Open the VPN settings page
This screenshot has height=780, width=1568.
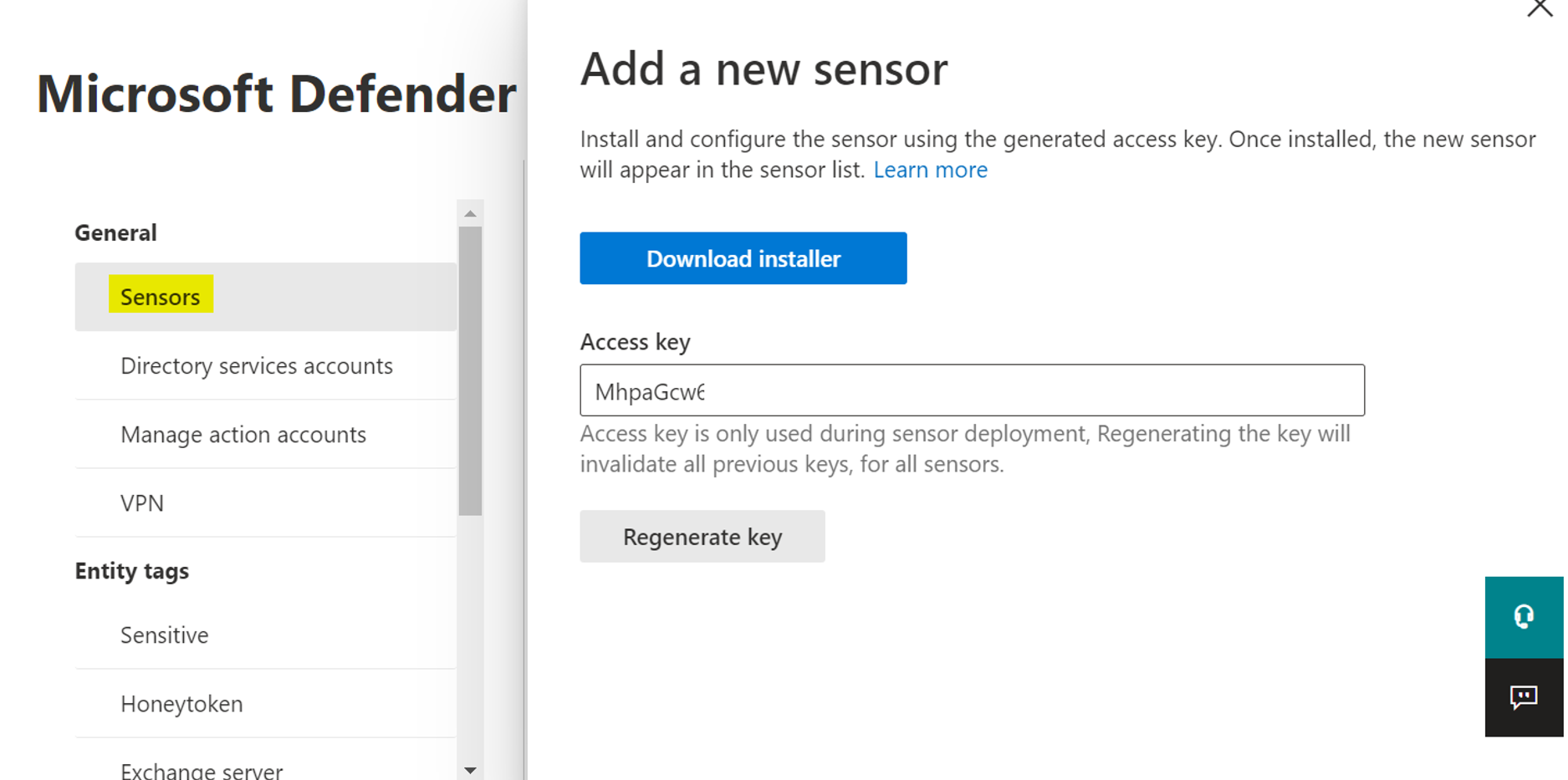(x=144, y=502)
